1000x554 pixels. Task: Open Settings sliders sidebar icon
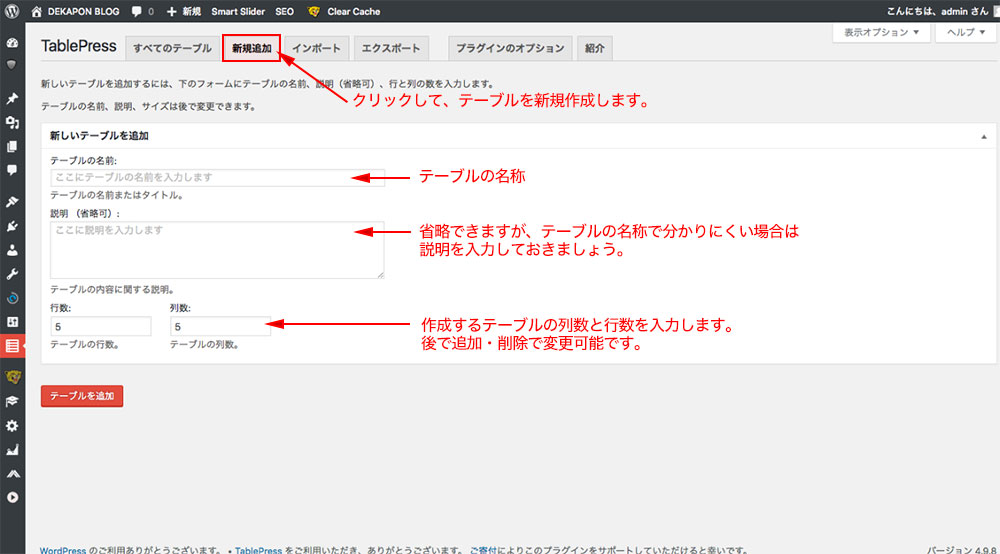(12, 322)
